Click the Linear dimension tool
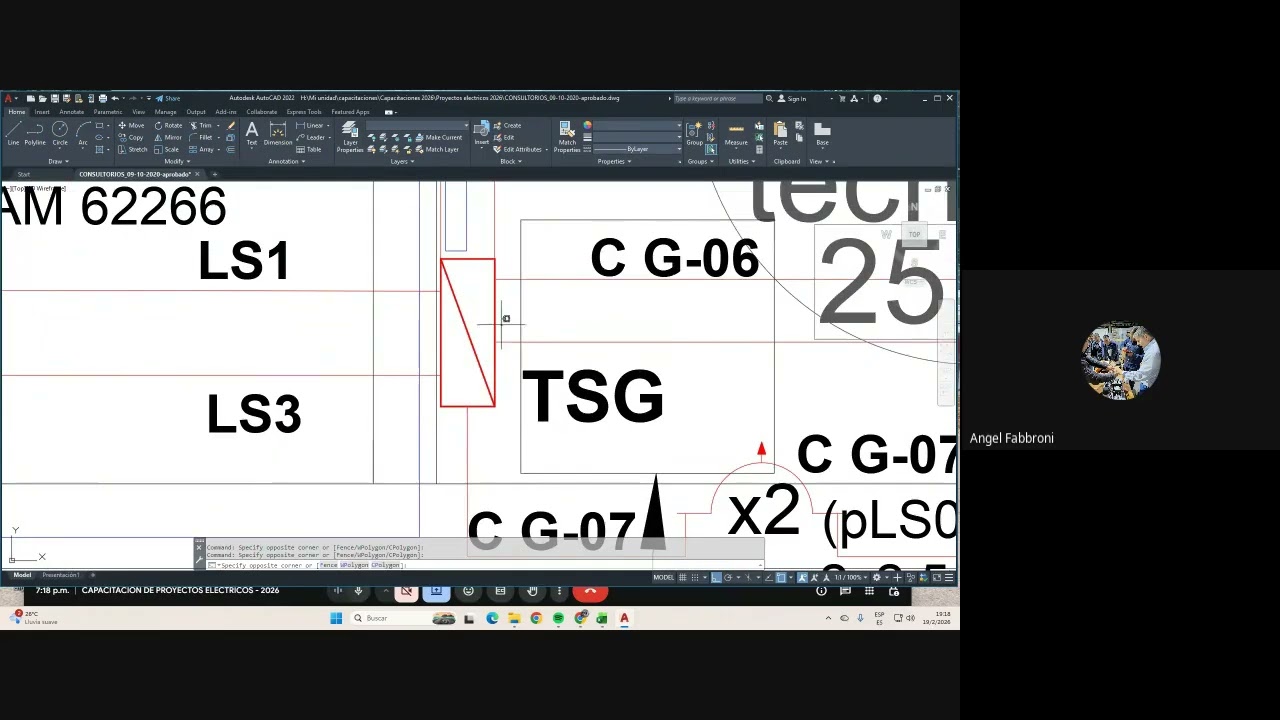Image resolution: width=1280 pixels, height=720 pixels. coord(311,126)
